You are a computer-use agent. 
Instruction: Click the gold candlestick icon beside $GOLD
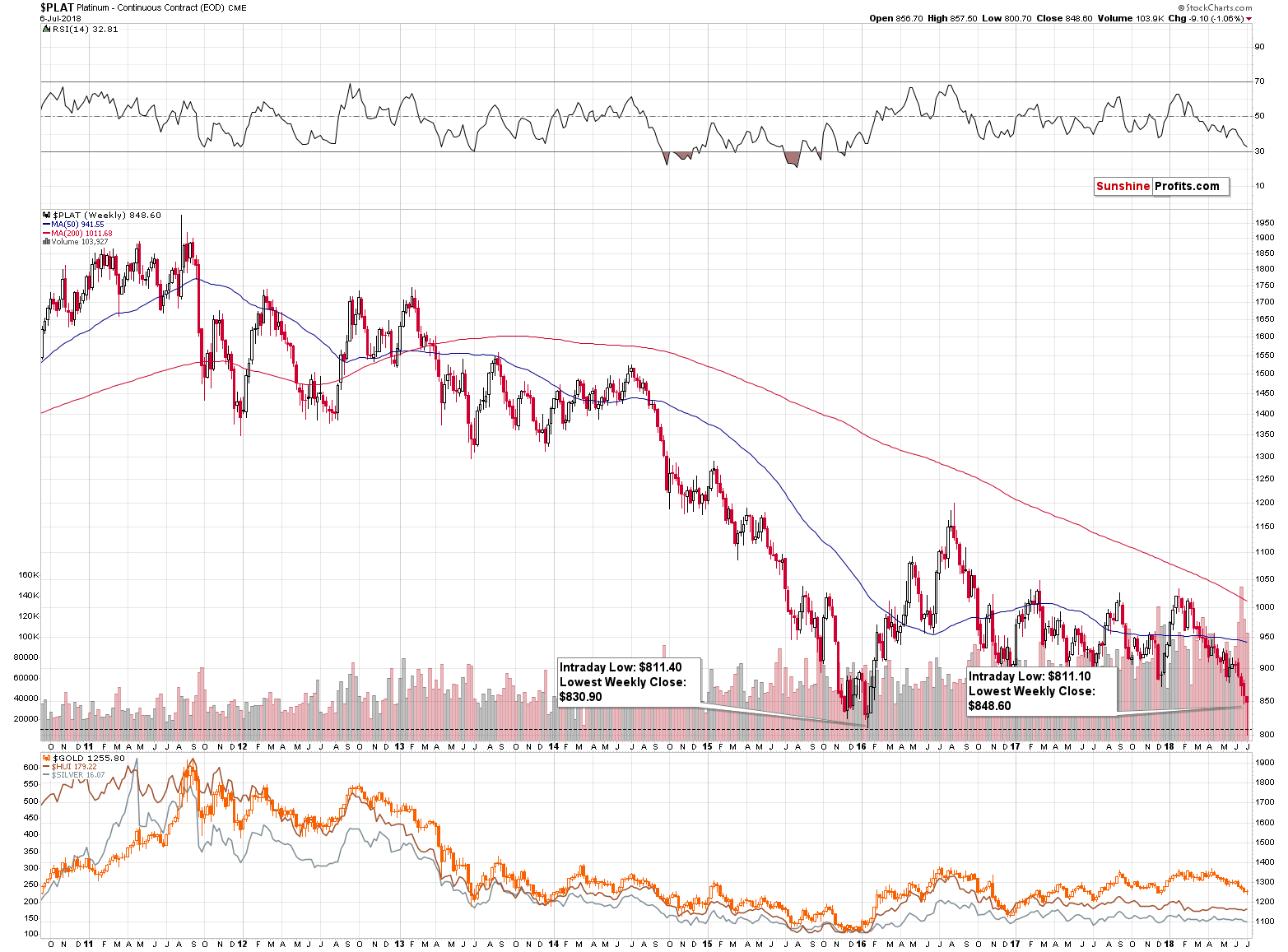point(46,758)
